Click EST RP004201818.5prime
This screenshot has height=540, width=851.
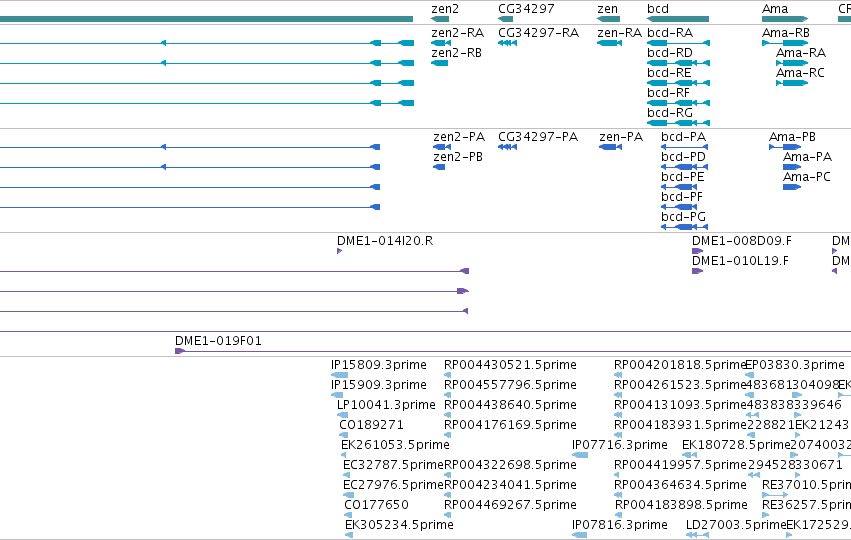[680, 365]
